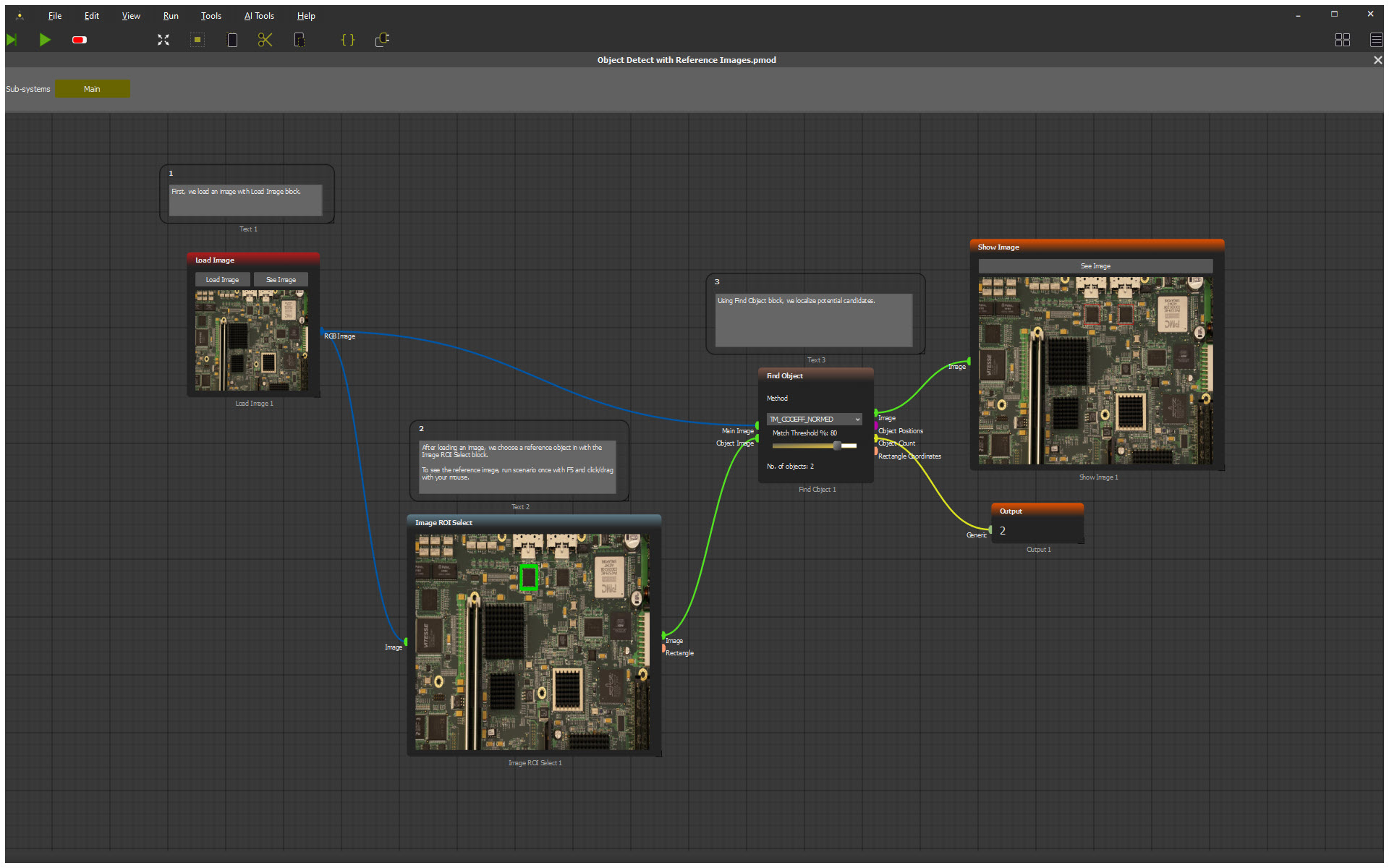Click the Load Image button in Load Image block
The height and width of the screenshot is (868, 1389).
coord(222,279)
